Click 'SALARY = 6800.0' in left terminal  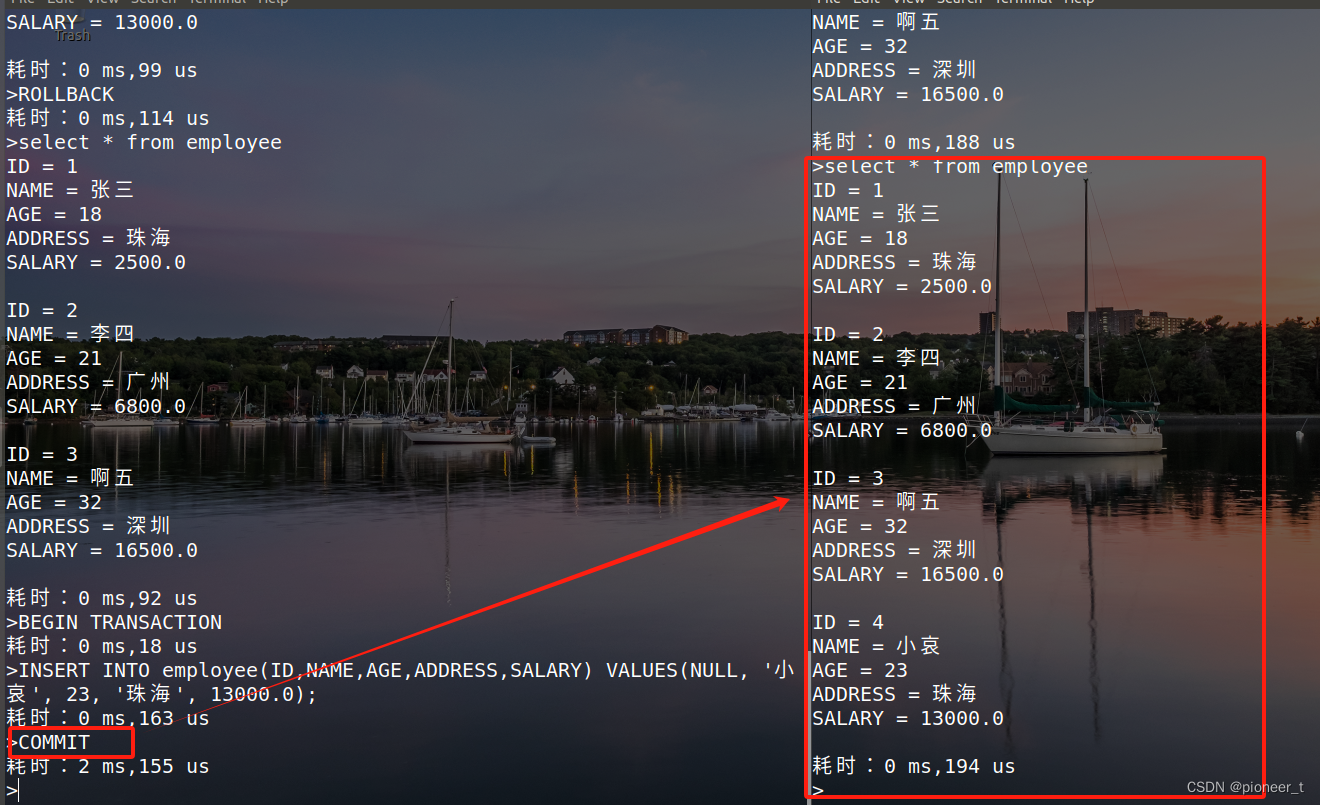click(96, 407)
